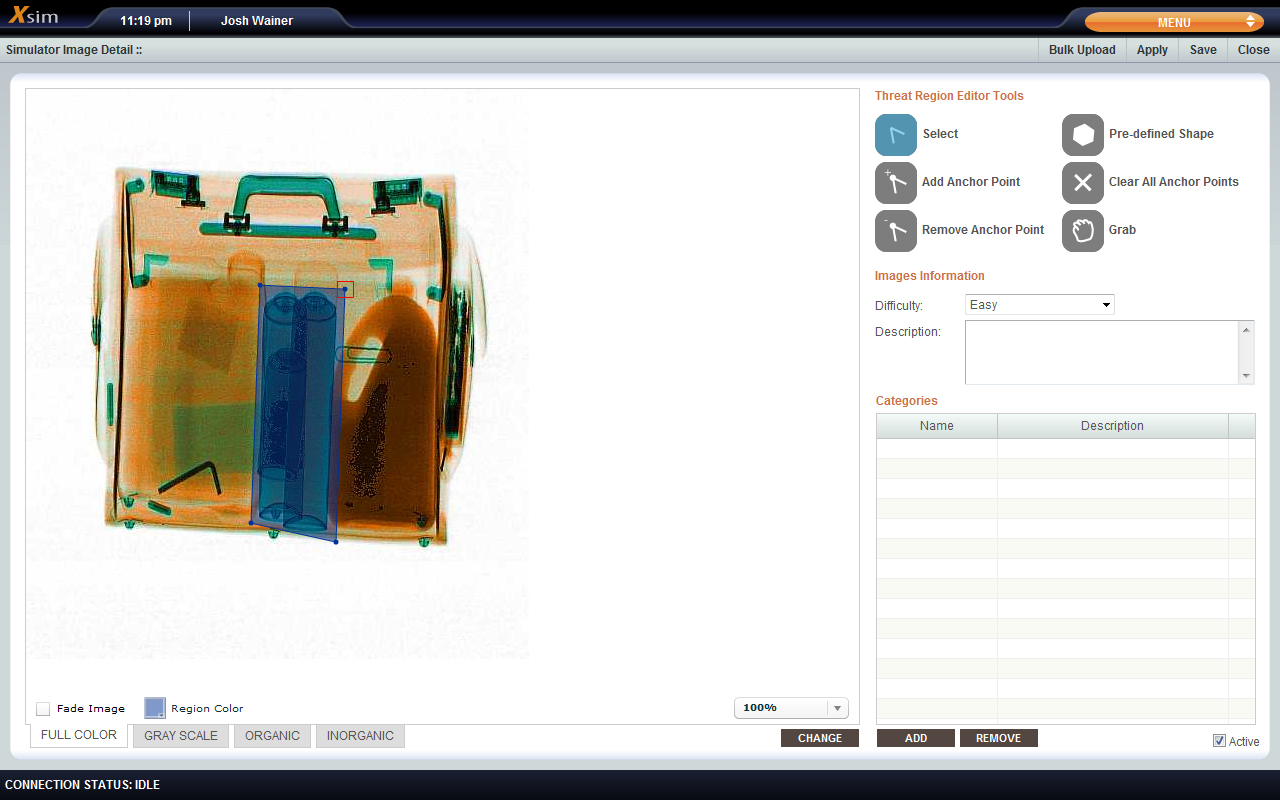This screenshot has height=800, width=1280.
Task: Uncheck the Active checkbox
Action: pos(1219,741)
